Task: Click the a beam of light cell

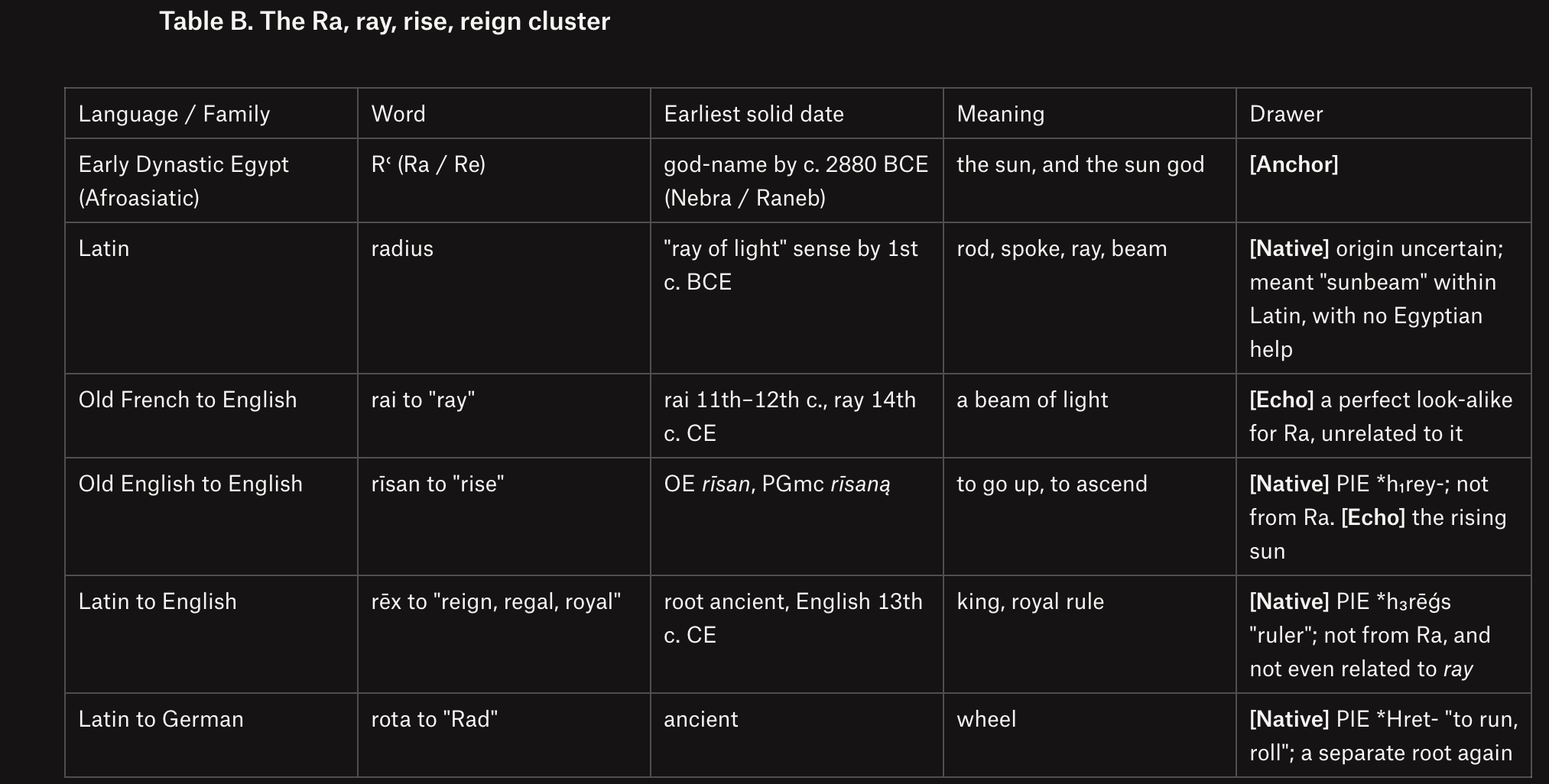Action: 1090,416
